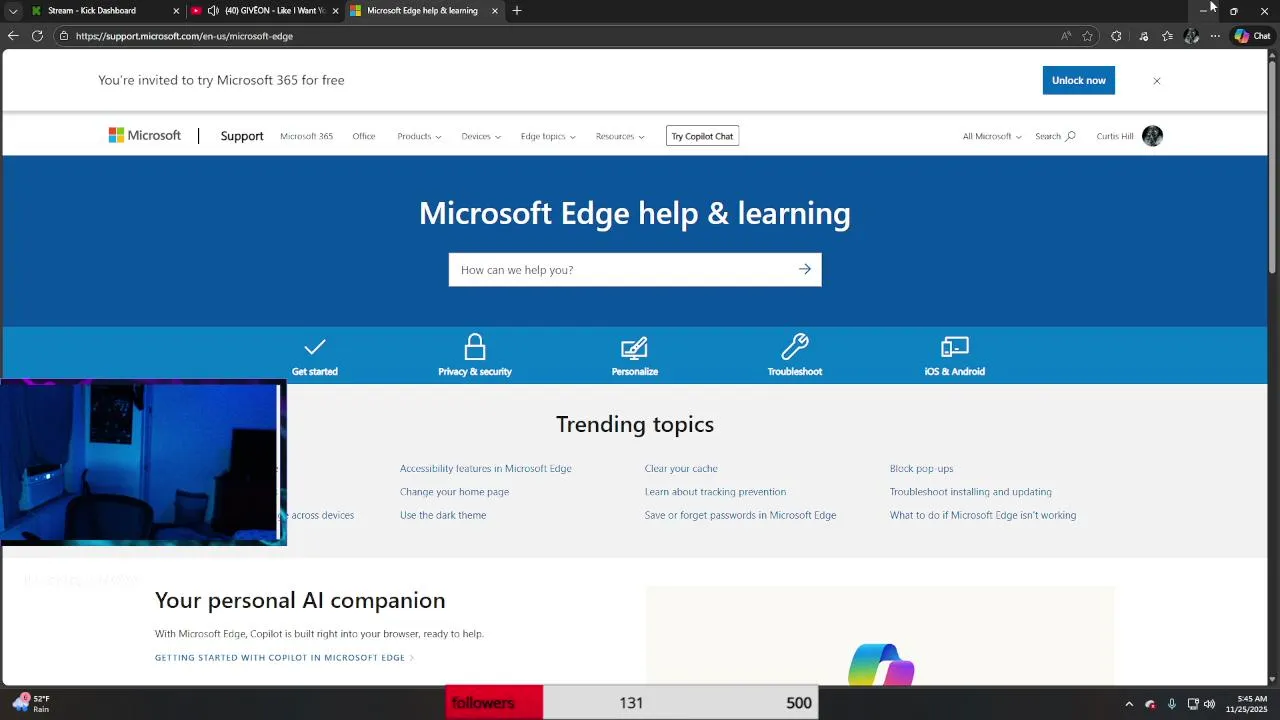Screen dimensions: 1280x720
Task: Close the Microsoft Edge help tab
Action: point(495,11)
